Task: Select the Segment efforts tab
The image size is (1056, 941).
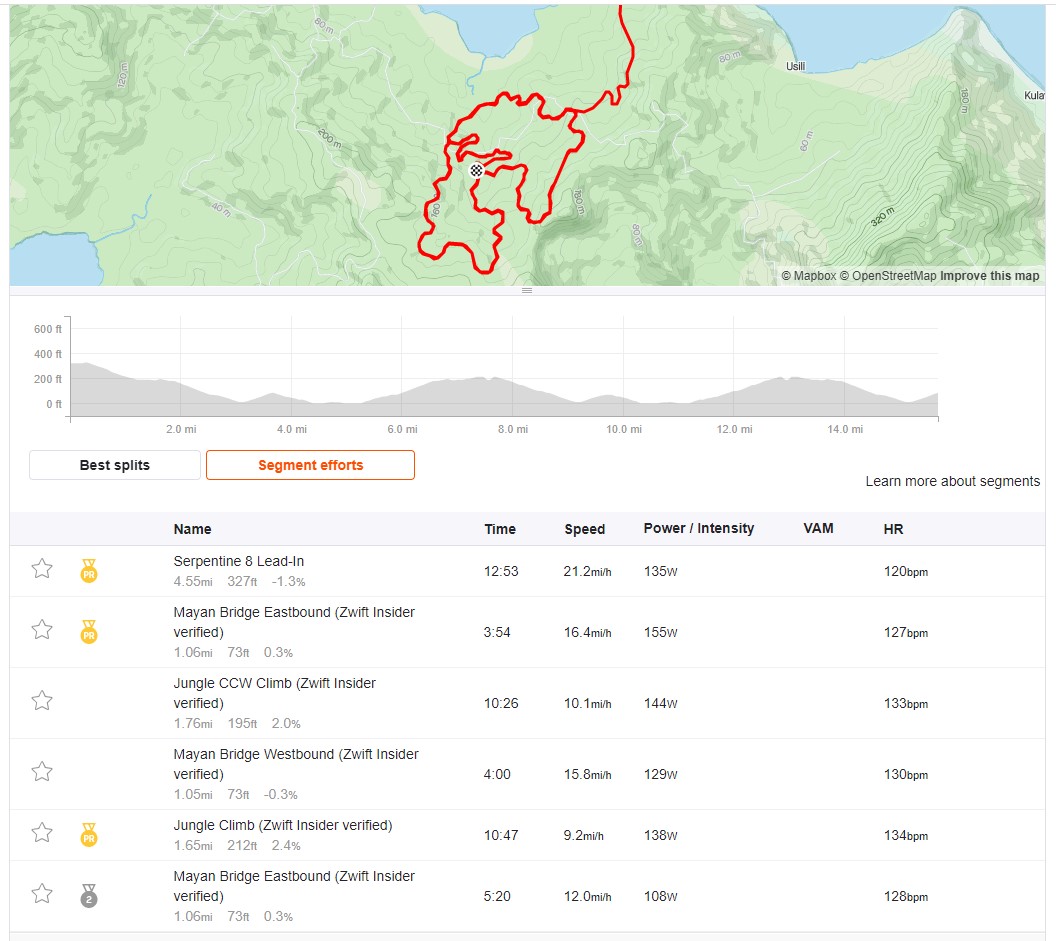Action: (x=310, y=465)
